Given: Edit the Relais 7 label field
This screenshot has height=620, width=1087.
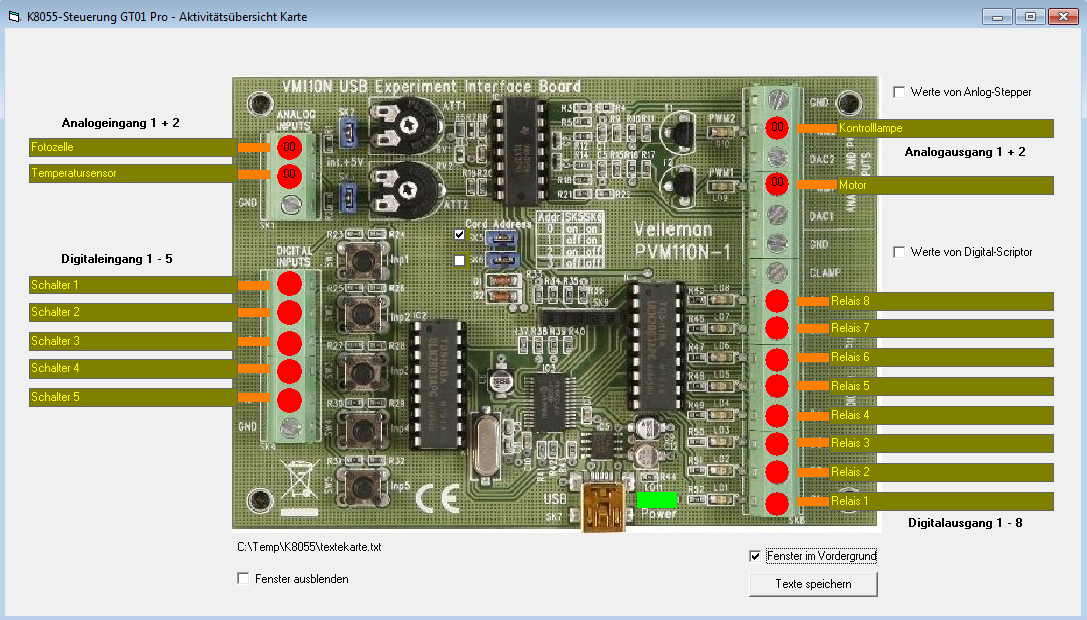Looking at the screenshot, I should click(x=941, y=328).
